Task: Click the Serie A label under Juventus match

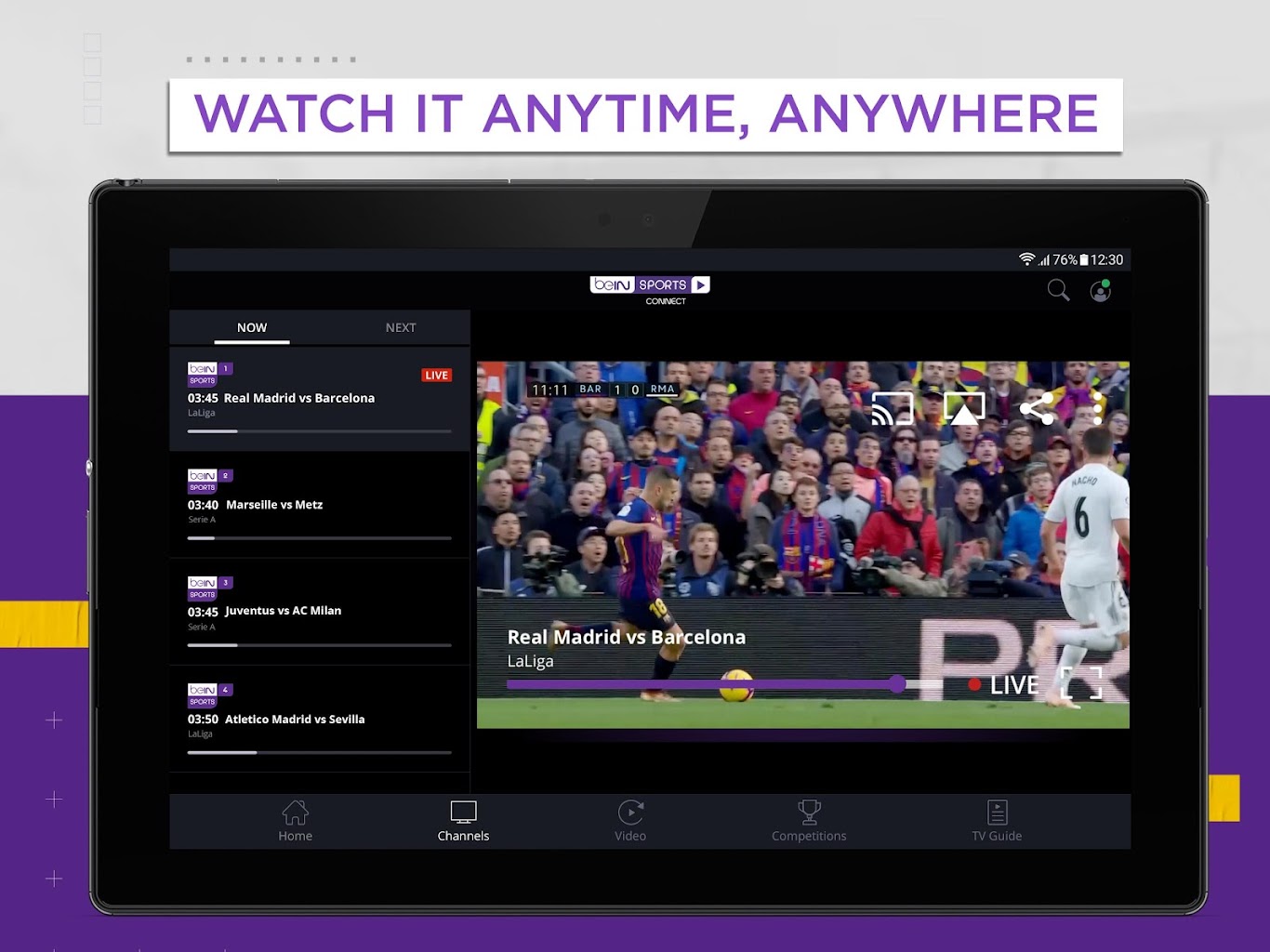Action: [202, 627]
